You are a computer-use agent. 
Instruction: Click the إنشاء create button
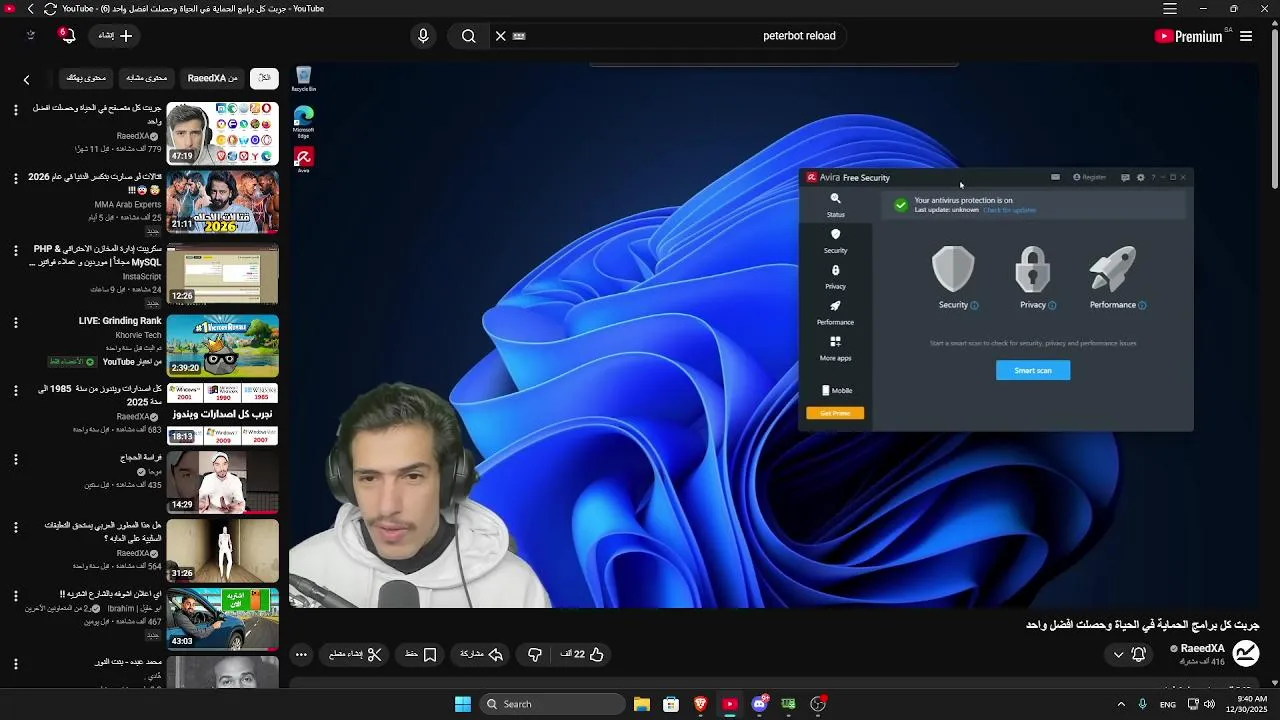point(116,36)
